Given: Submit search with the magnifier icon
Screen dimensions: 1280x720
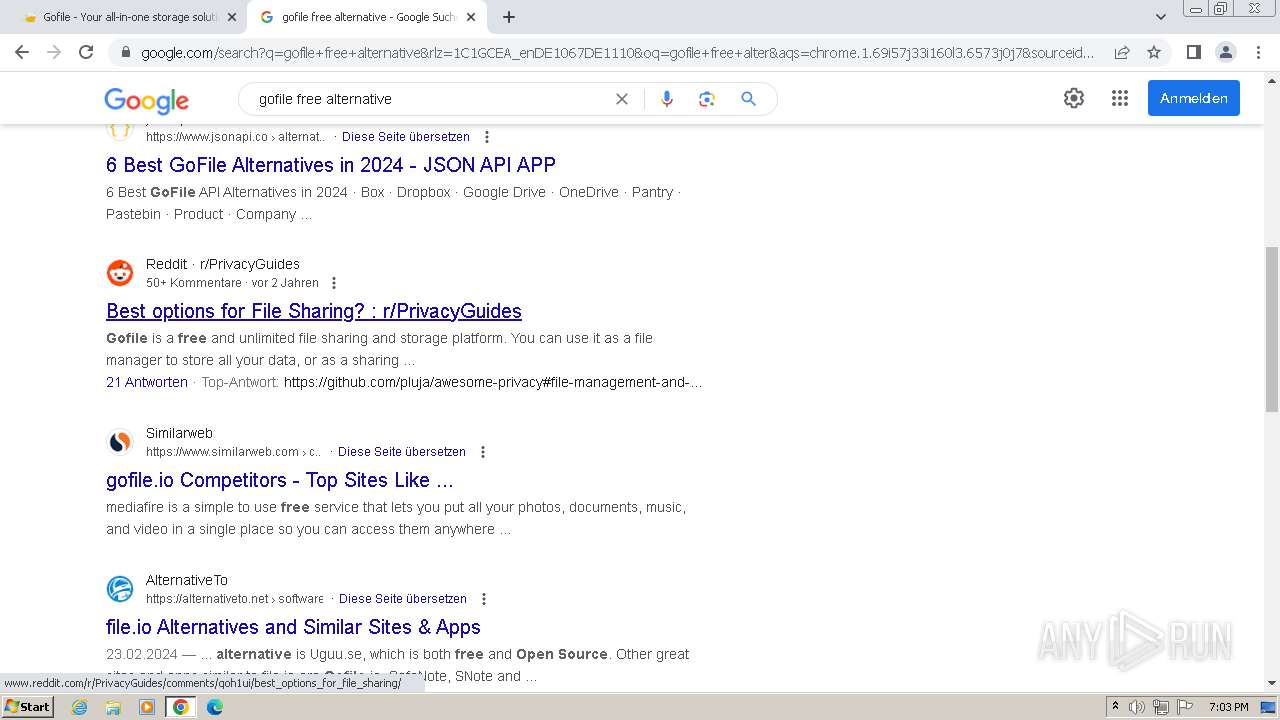Looking at the screenshot, I should [x=748, y=99].
